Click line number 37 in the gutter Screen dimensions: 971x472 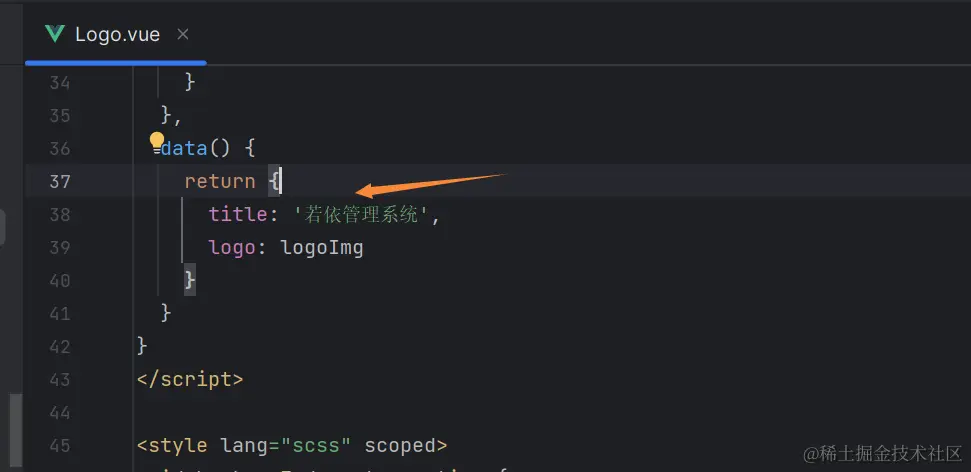59,181
